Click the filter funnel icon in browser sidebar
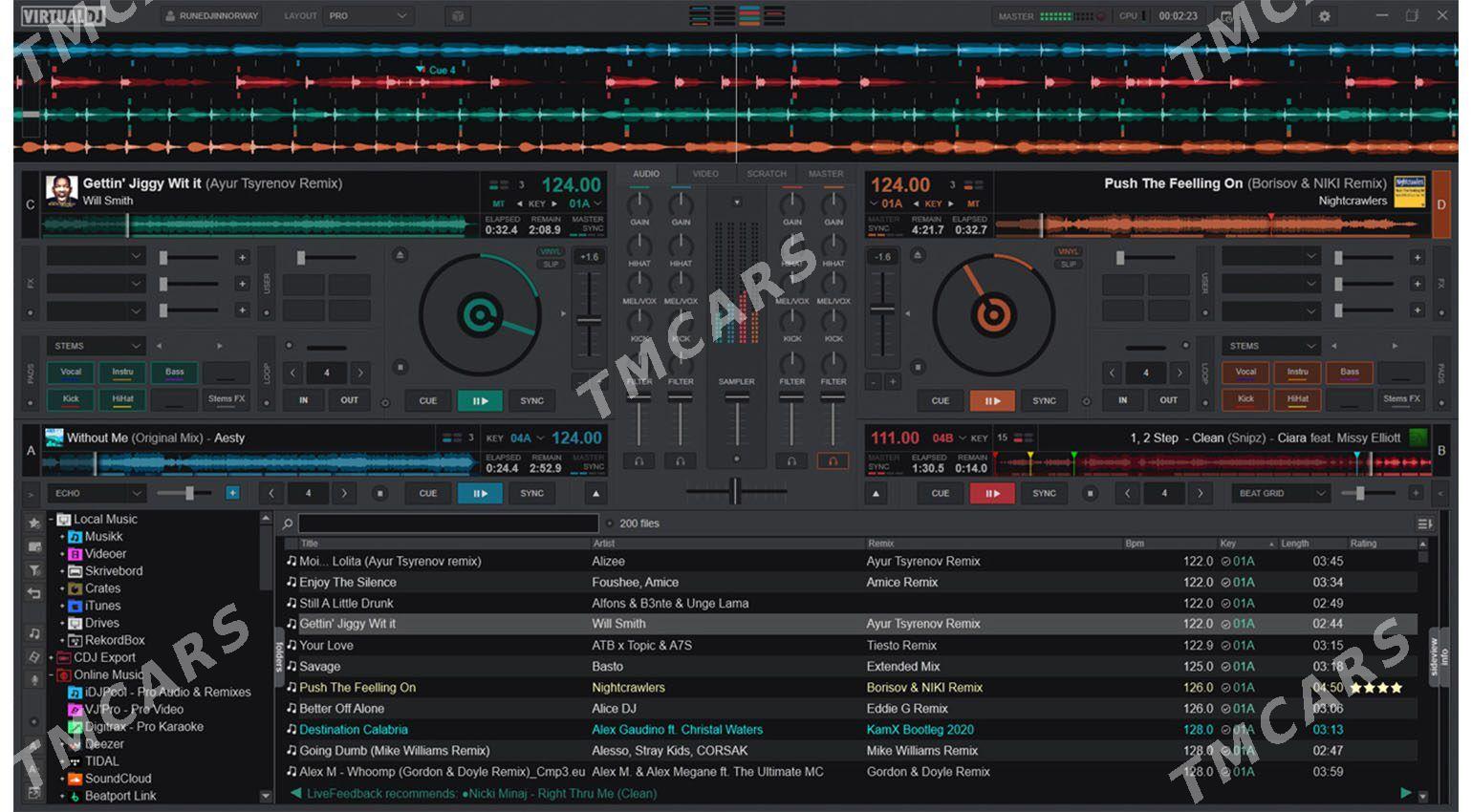This screenshot has height=812, width=1472. click(x=34, y=570)
